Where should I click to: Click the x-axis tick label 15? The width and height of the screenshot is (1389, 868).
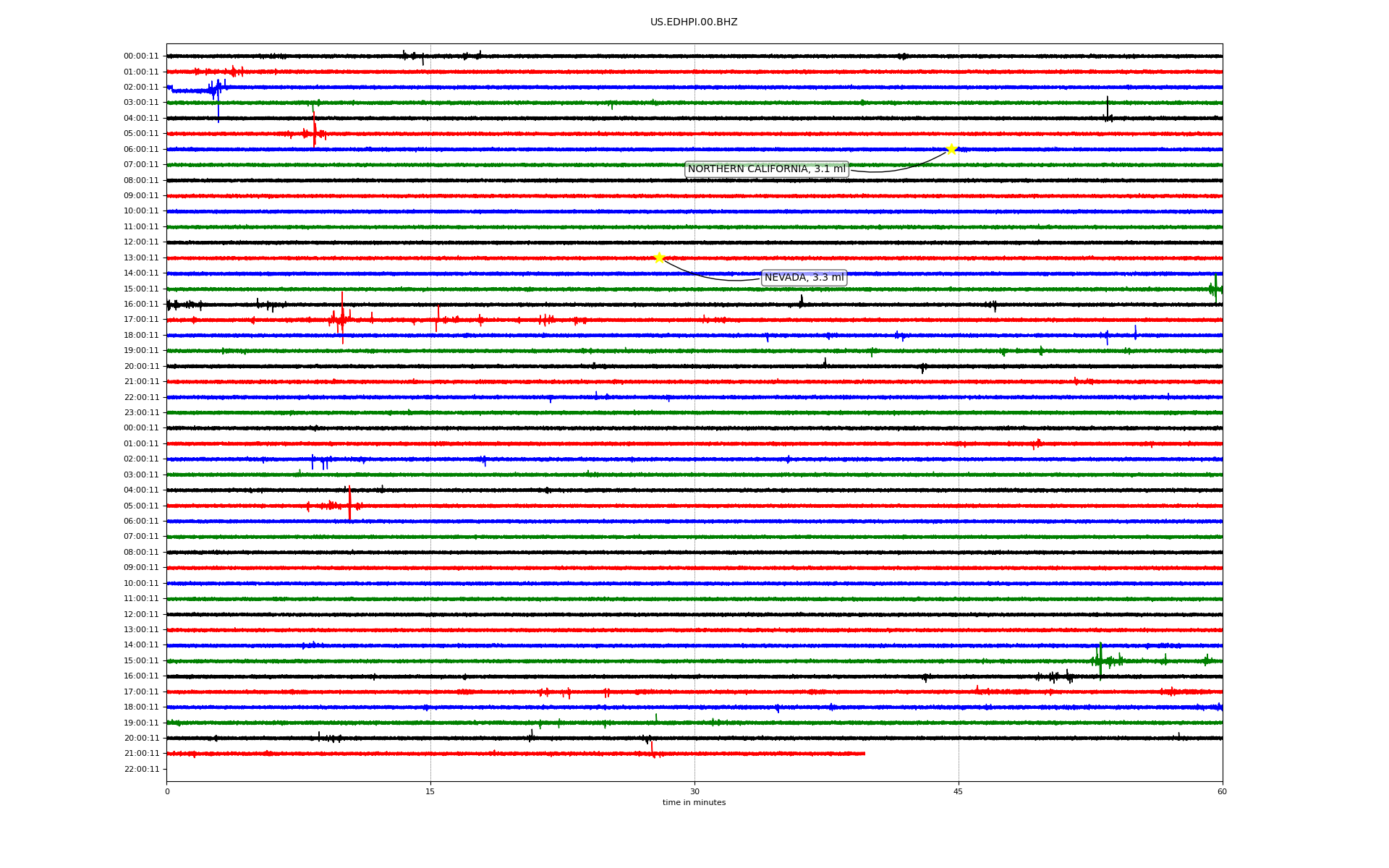tap(430, 791)
